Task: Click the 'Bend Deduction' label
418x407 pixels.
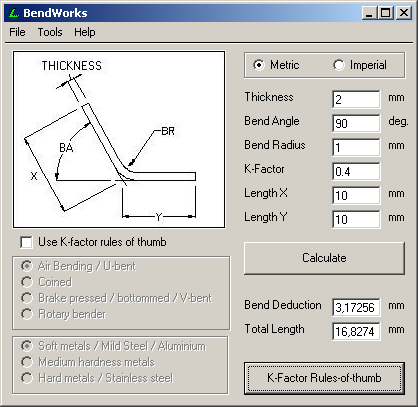Action: (x=283, y=305)
